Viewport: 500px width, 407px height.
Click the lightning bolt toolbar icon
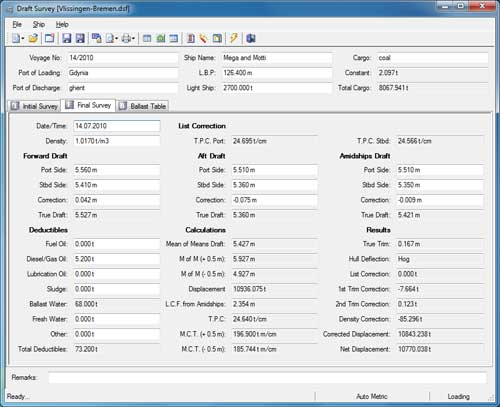pos(234,38)
